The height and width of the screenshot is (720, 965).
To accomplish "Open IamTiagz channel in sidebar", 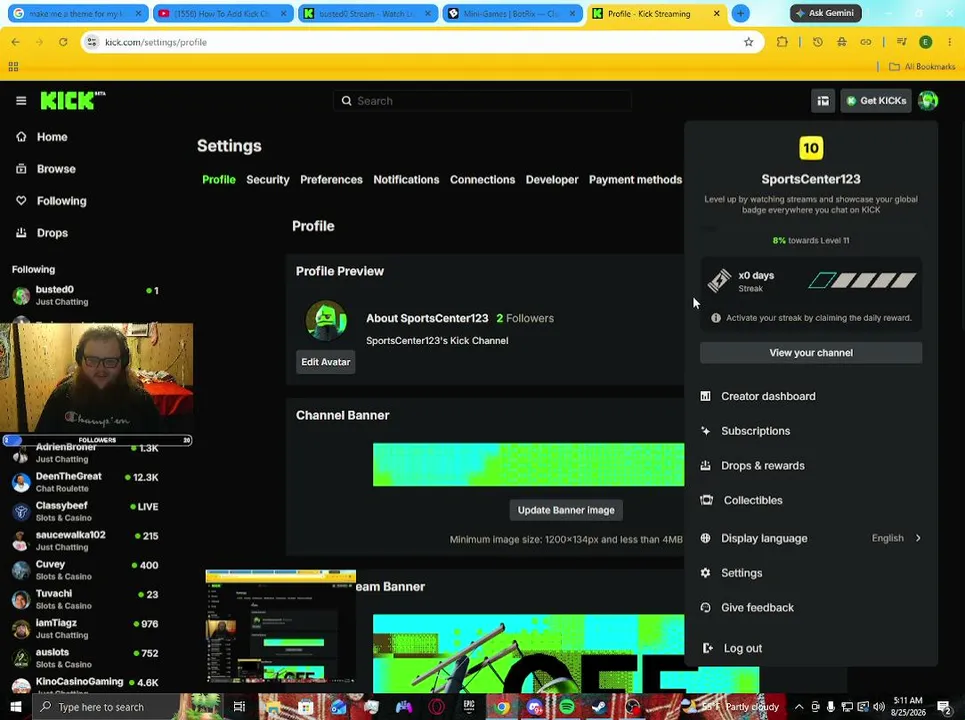I will point(86,628).
